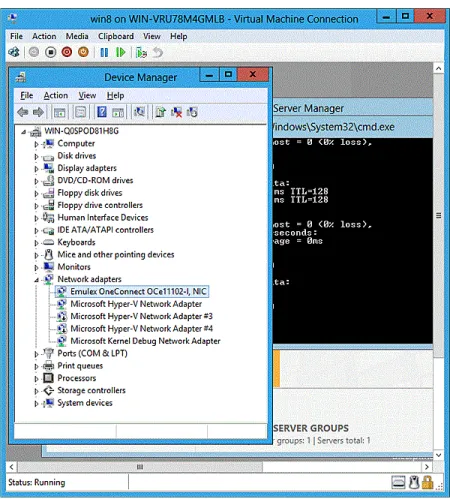Screen dimensions: 450x499
Task: Expand the Ports (COM & LPT) category
Action: coord(36,354)
